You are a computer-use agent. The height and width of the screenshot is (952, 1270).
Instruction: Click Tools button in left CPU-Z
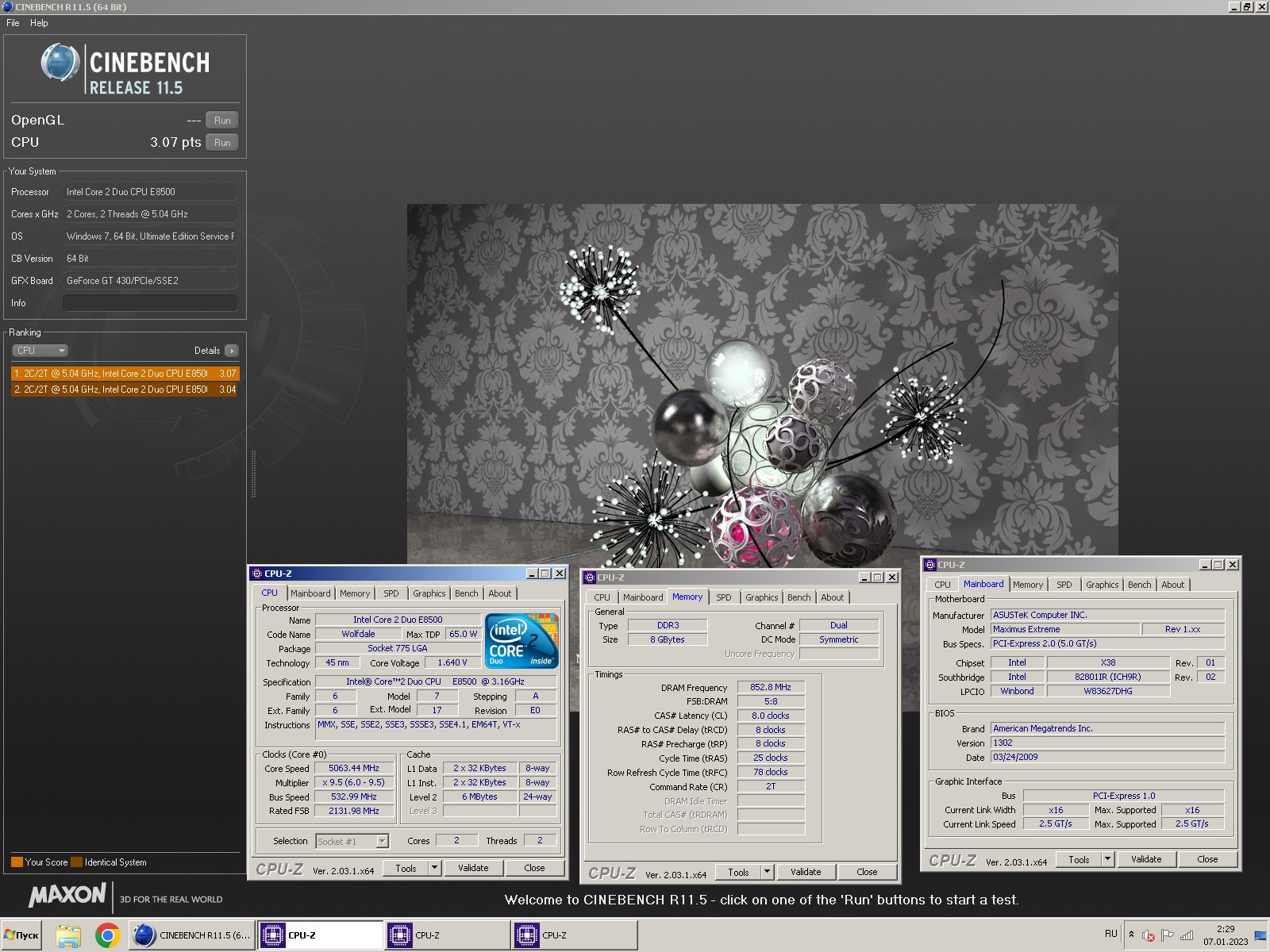pos(406,869)
